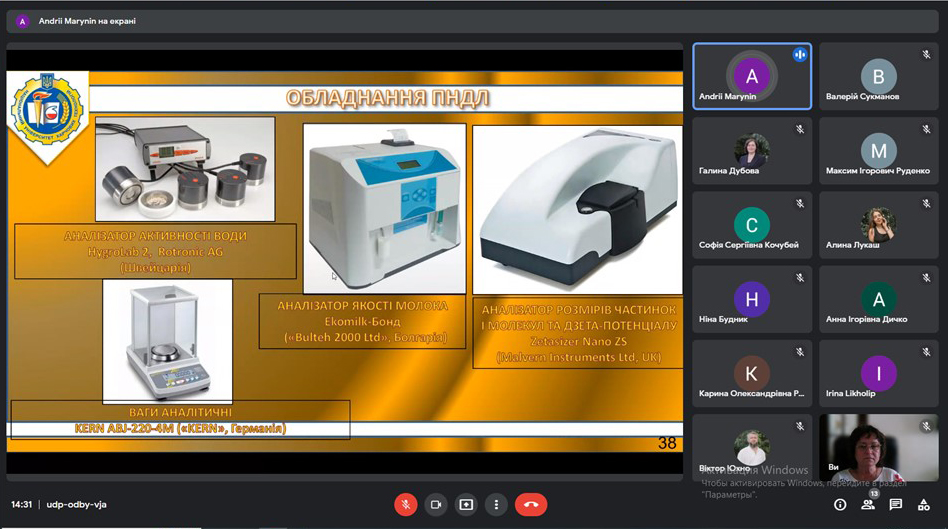Click the 14:31 clock text

21,504
